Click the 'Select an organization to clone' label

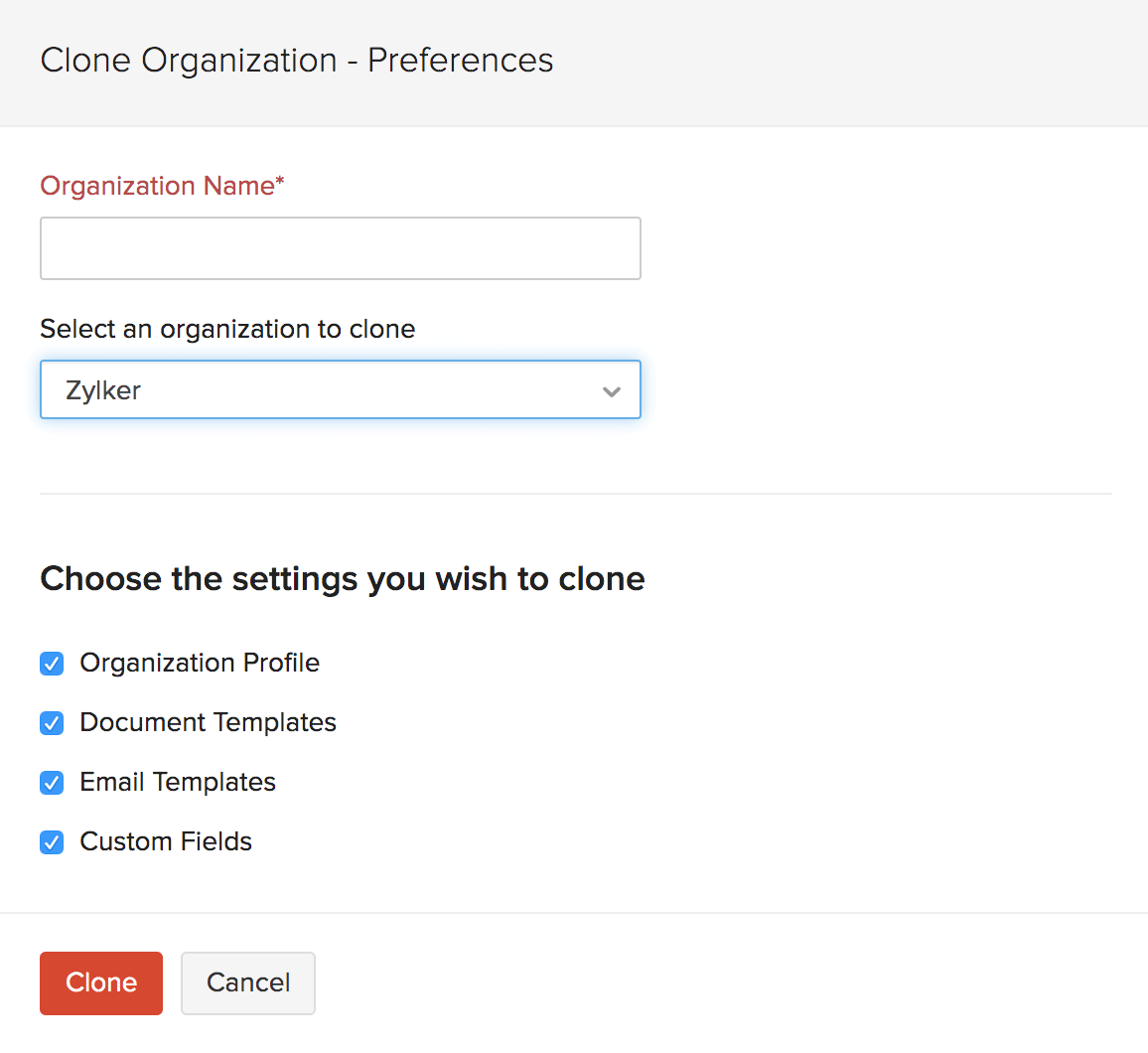point(227,329)
